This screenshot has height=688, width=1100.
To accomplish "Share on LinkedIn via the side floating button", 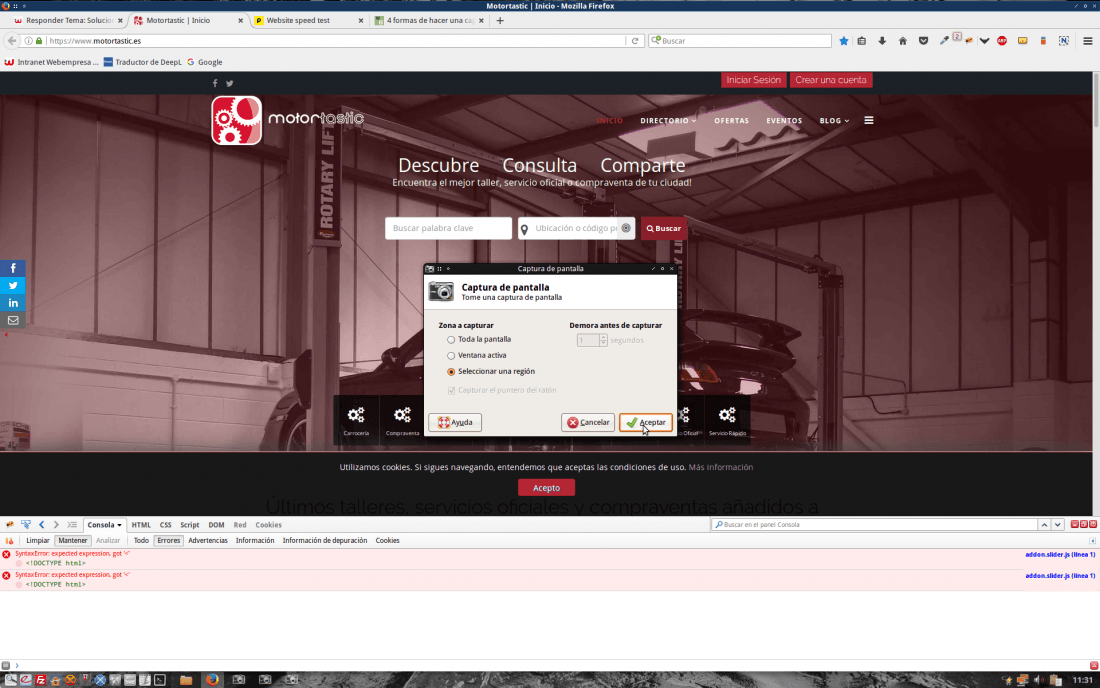I will point(13,302).
